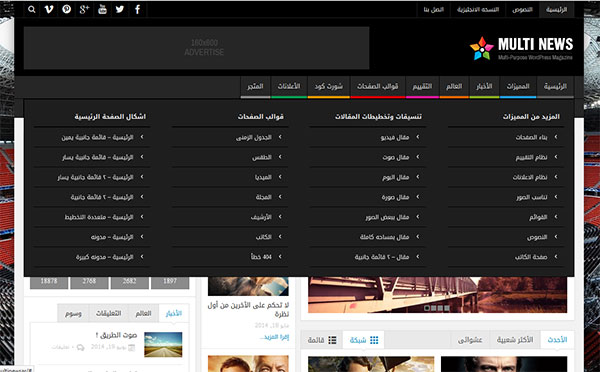Expand the المميزات main menu item
This screenshot has width=600, height=372.
pyautogui.click(x=518, y=87)
